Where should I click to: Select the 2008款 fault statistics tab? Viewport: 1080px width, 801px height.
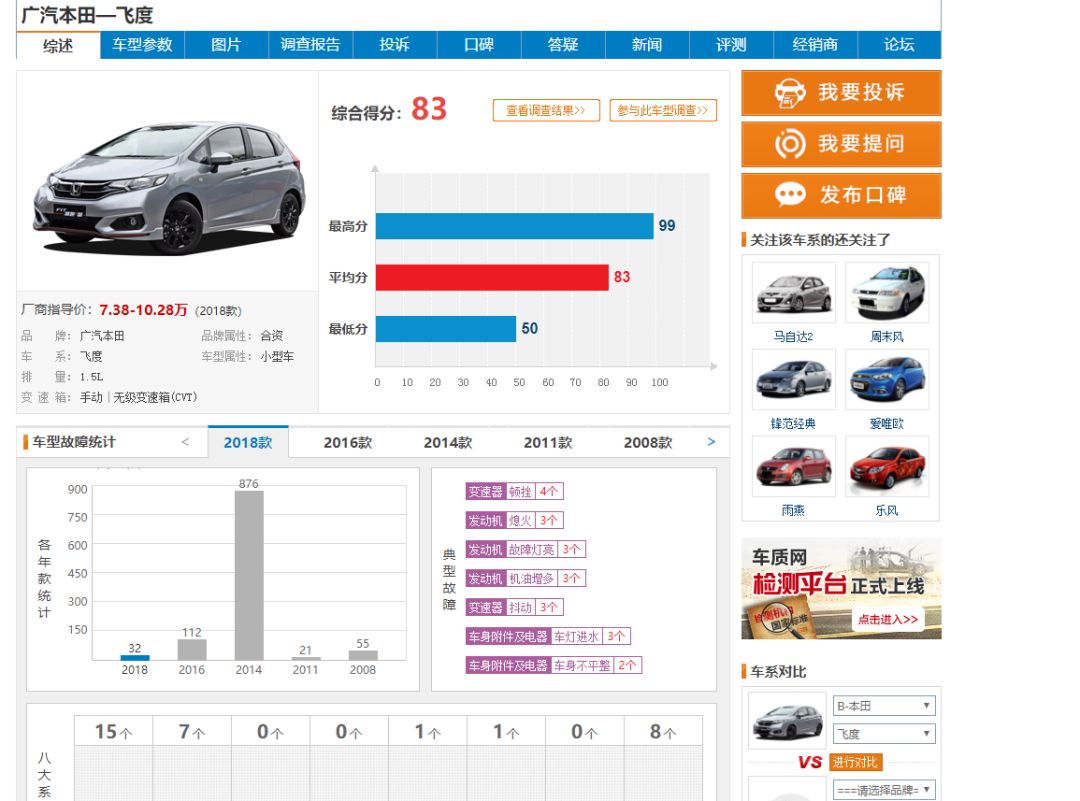coord(647,443)
